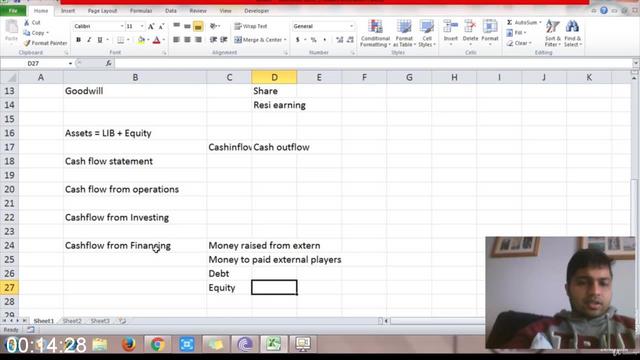Center text horizontally in cell

(187, 40)
